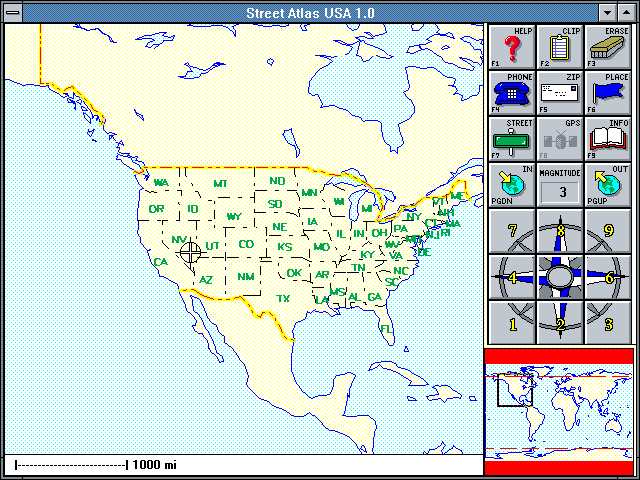The image size is (640, 480).
Task: Click the OK state label on map
Action: click(294, 273)
